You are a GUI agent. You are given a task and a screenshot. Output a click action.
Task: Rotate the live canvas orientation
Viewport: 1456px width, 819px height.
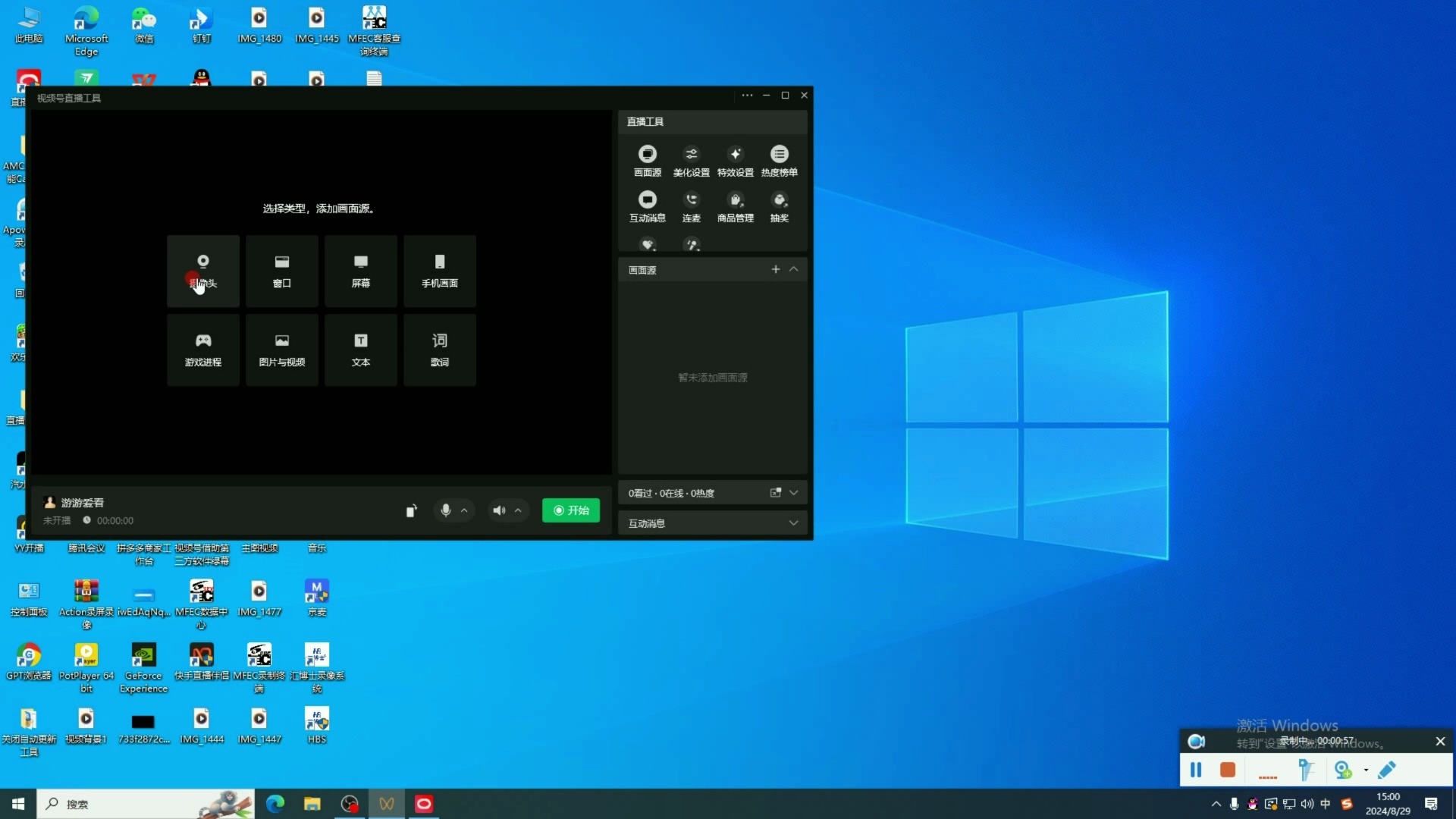[411, 510]
